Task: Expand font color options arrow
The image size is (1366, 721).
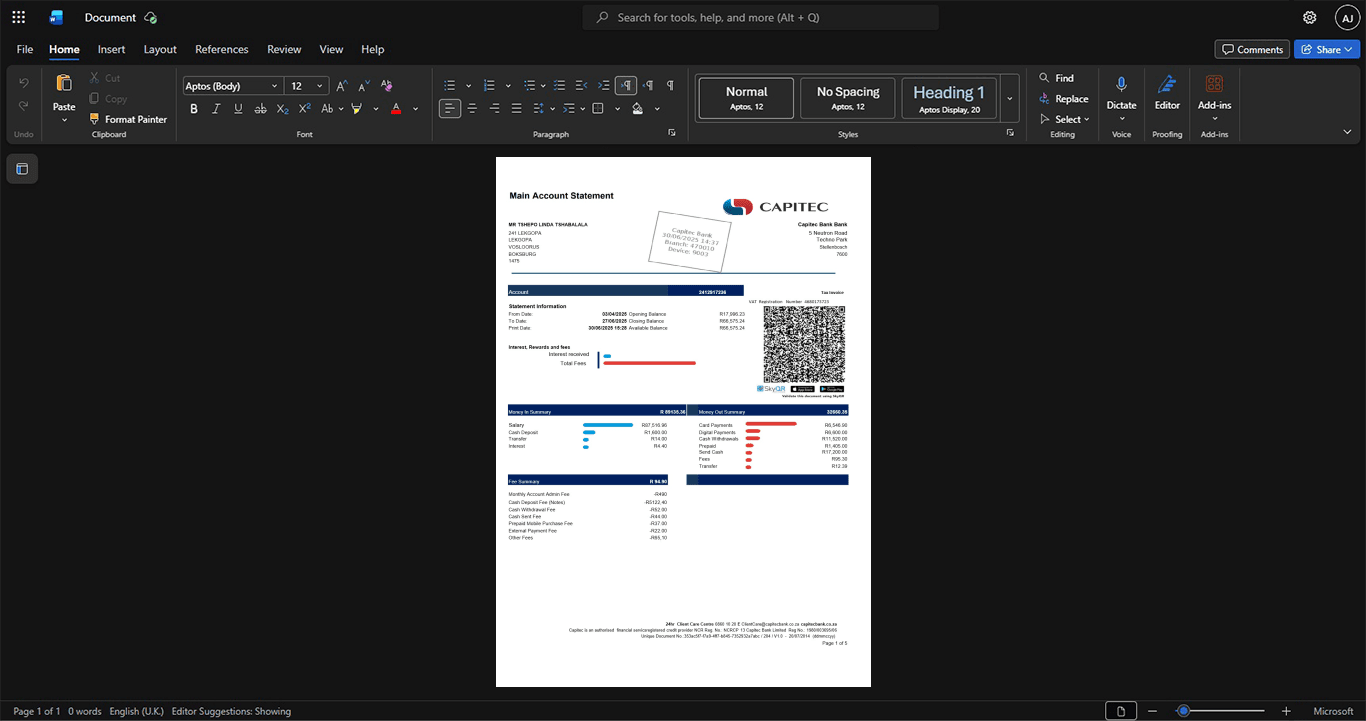Action: click(x=416, y=109)
